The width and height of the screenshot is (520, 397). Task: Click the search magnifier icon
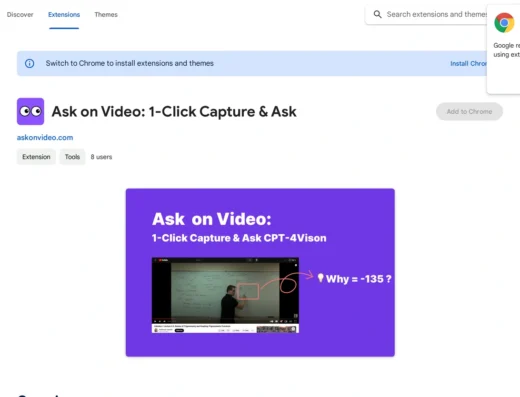(377, 14)
